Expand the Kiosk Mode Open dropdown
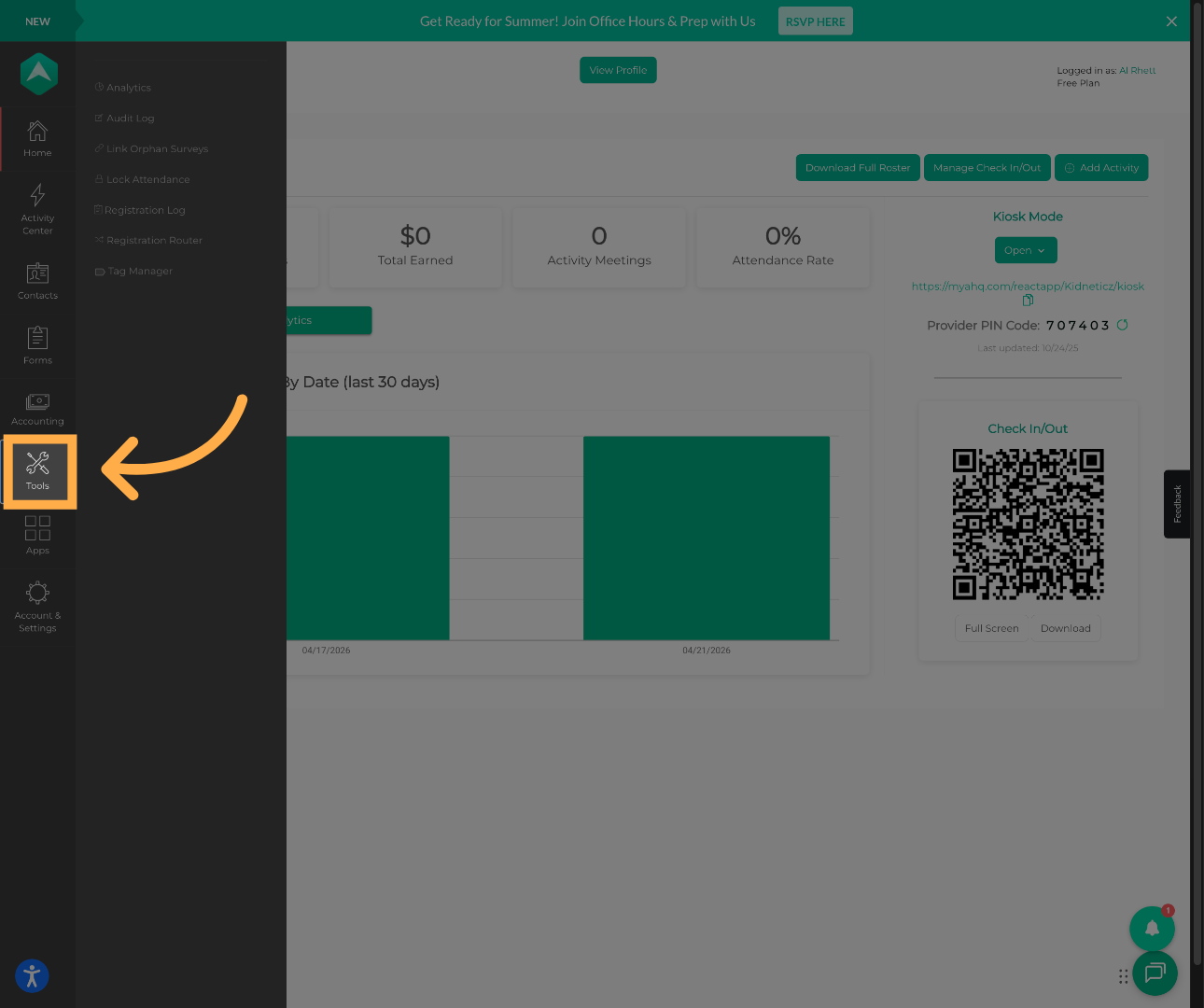This screenshot has width=1204, height=1008. (x=1026, y=250)
